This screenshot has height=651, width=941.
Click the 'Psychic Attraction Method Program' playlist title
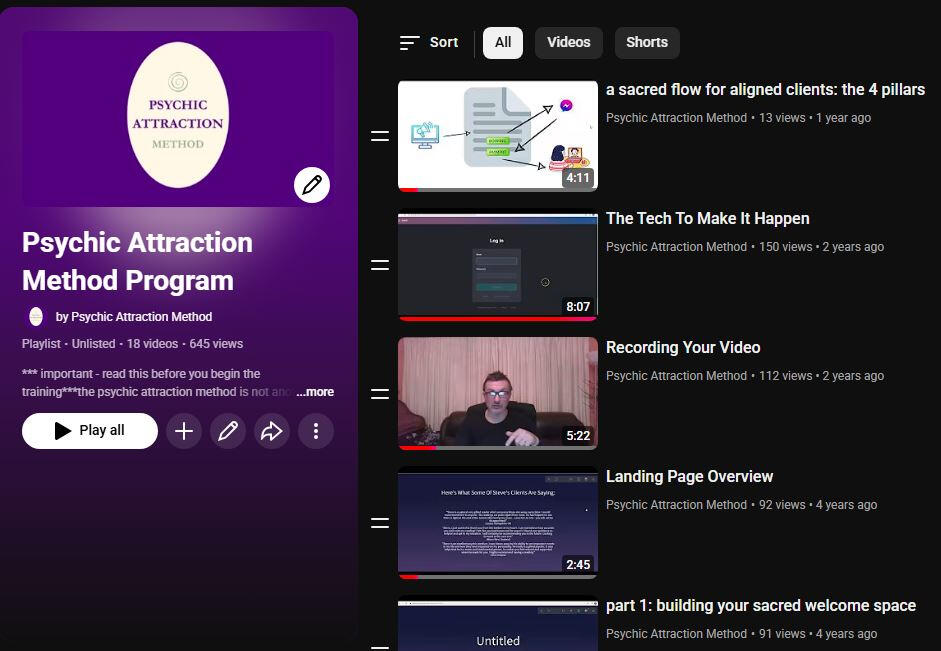(x=137, y=262)
